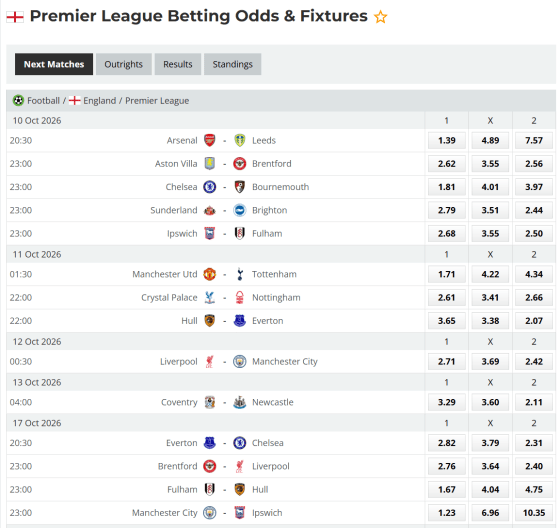The image size is (560, 528).
Task: Open the Premier League breadcrumb link
Action: pos(157,101)
